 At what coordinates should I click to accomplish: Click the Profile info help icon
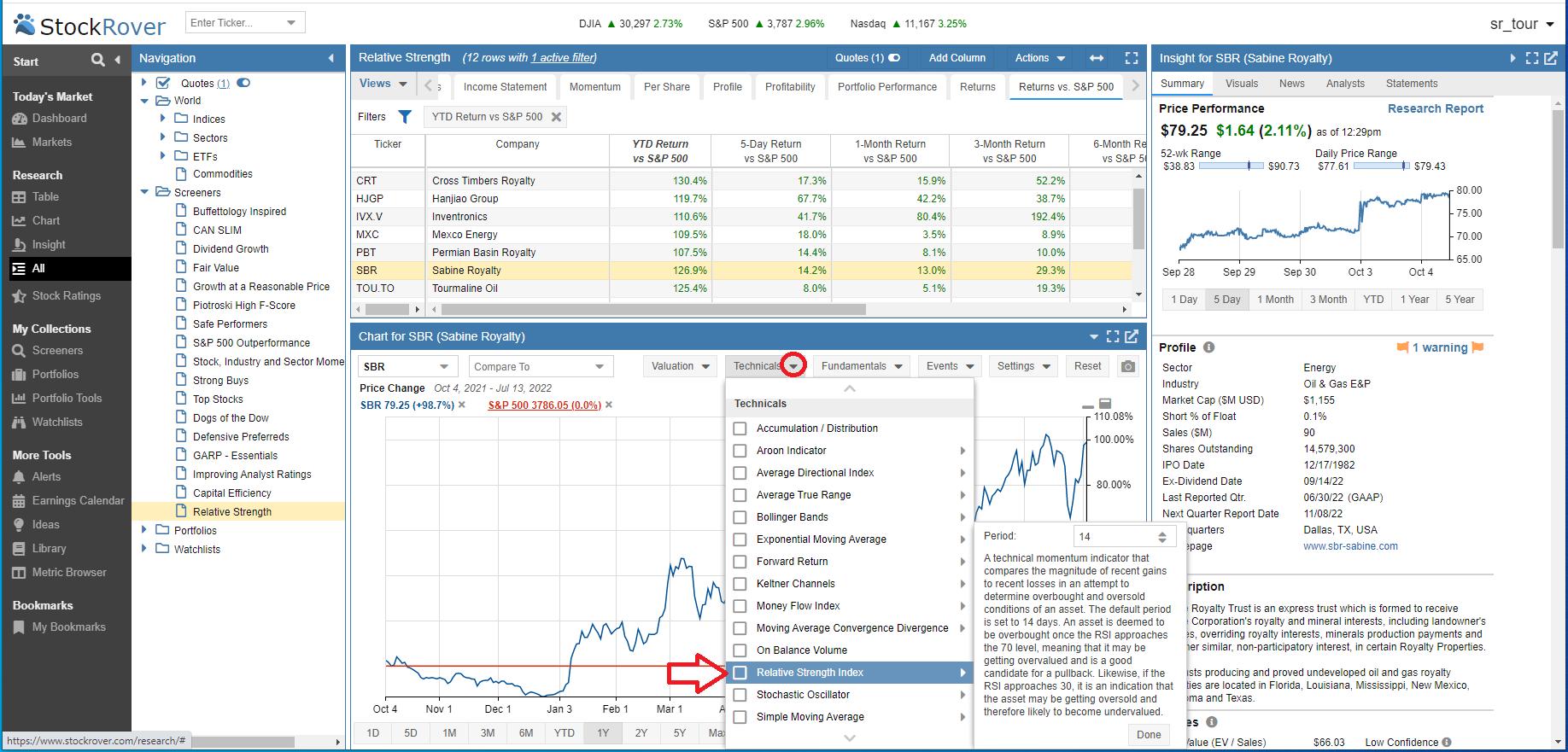pyautogui.click(x=1209, y=347)
